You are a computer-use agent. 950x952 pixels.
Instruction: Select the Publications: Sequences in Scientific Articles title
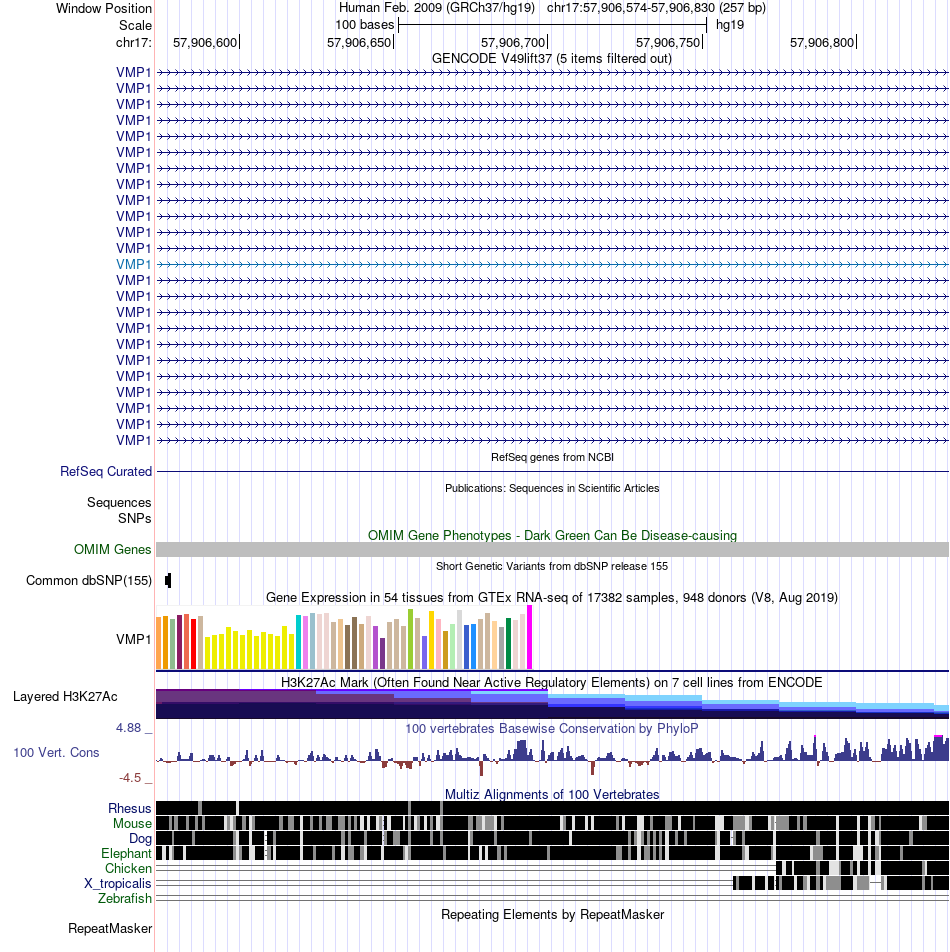point(552,488)
